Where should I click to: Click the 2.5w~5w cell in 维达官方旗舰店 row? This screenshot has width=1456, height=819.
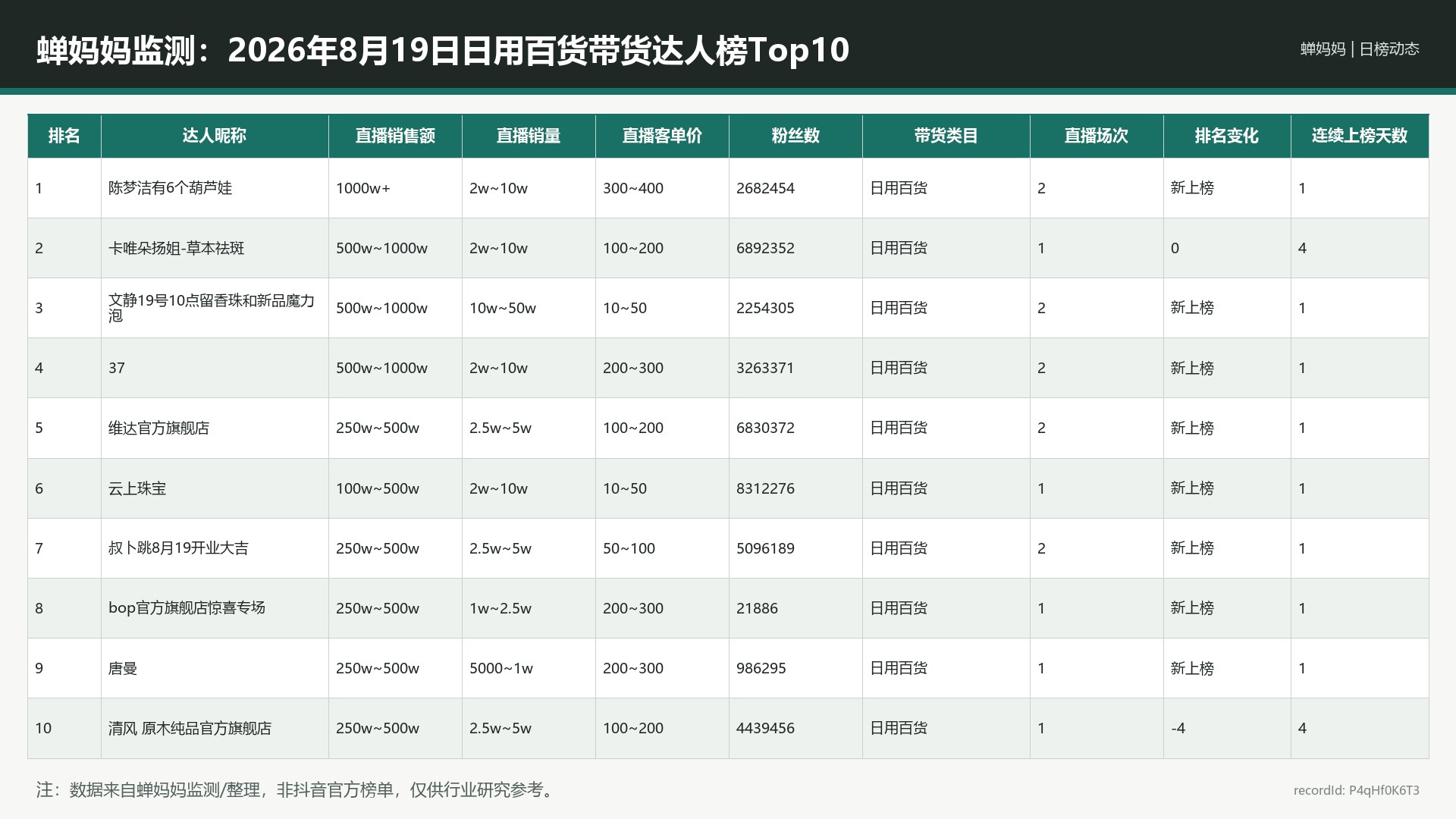coord(500,428)
